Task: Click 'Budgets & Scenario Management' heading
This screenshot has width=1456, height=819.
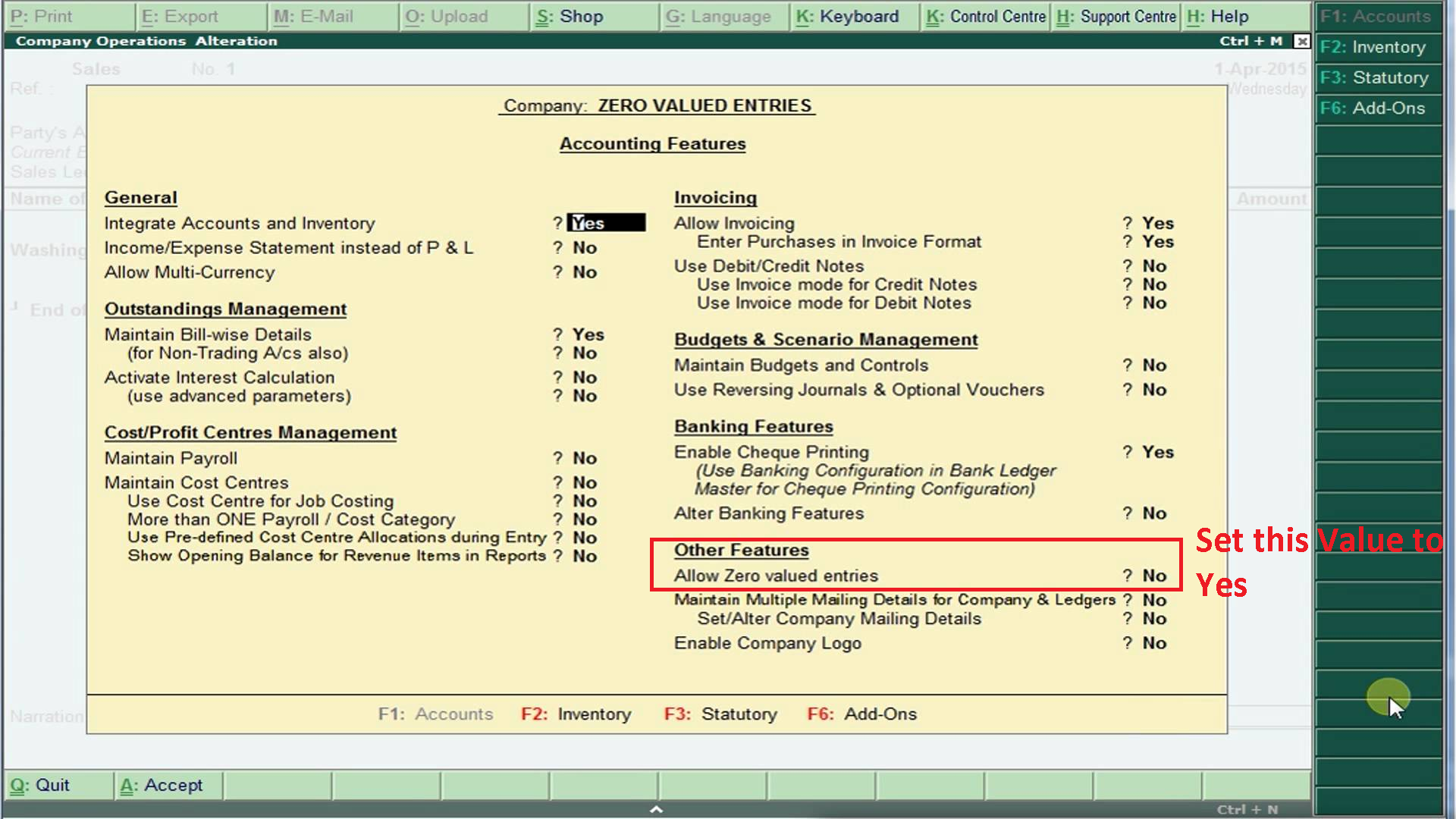Action: click(826, 340)
